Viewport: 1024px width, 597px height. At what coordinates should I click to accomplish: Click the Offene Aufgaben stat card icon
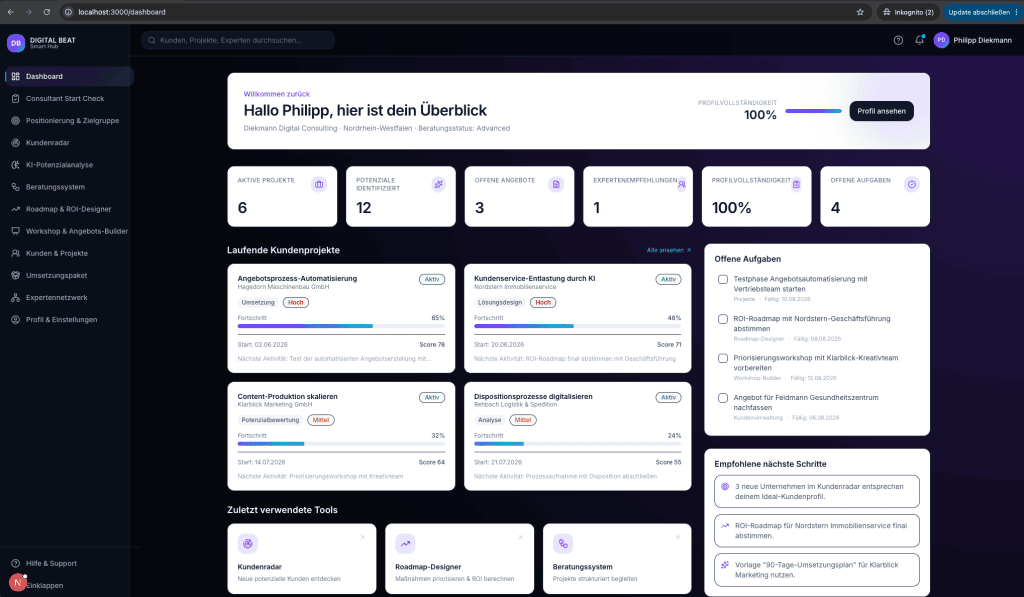[x=912, y=184]
